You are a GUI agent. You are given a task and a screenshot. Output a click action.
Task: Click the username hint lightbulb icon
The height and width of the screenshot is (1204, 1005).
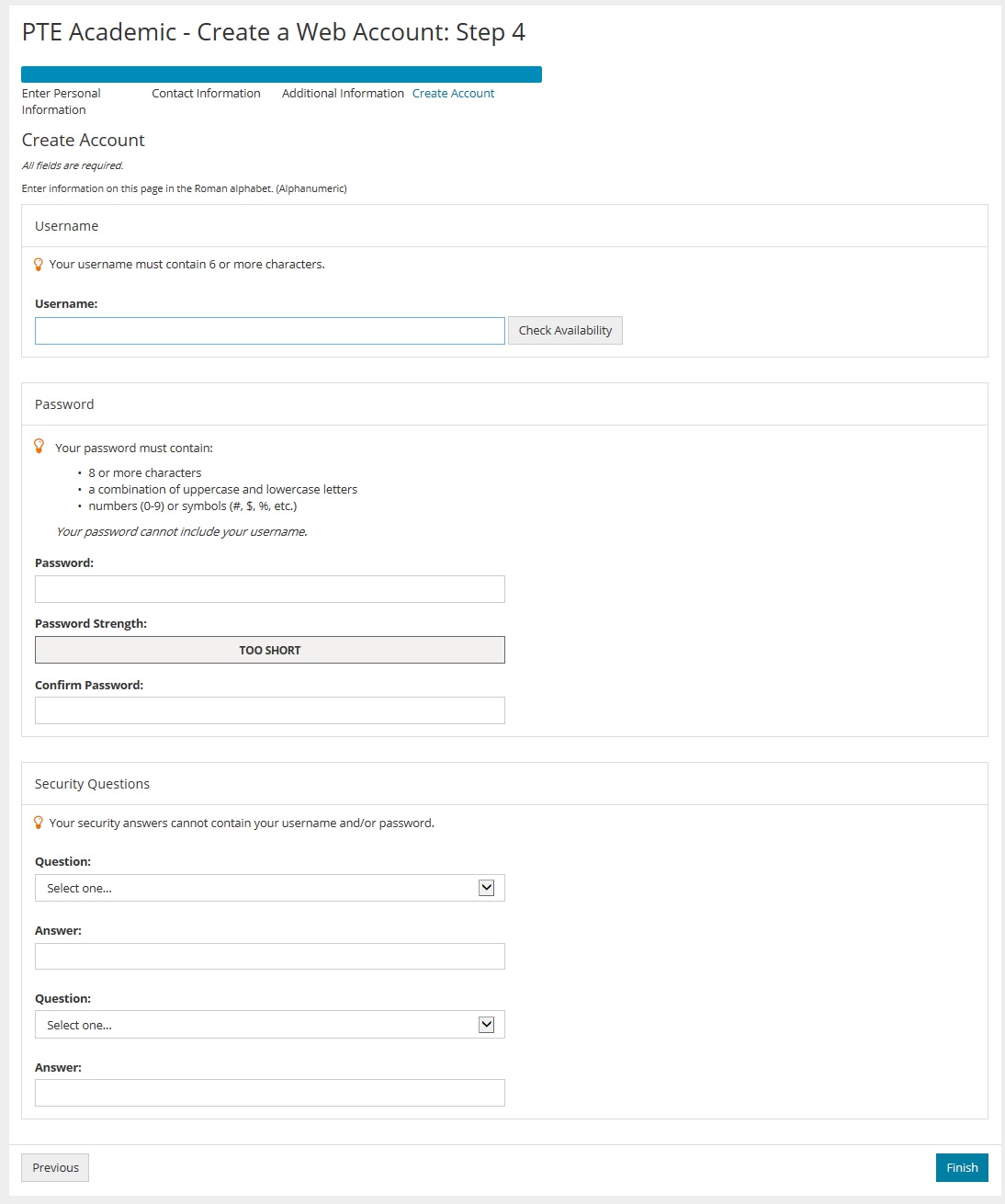[39, 265]
